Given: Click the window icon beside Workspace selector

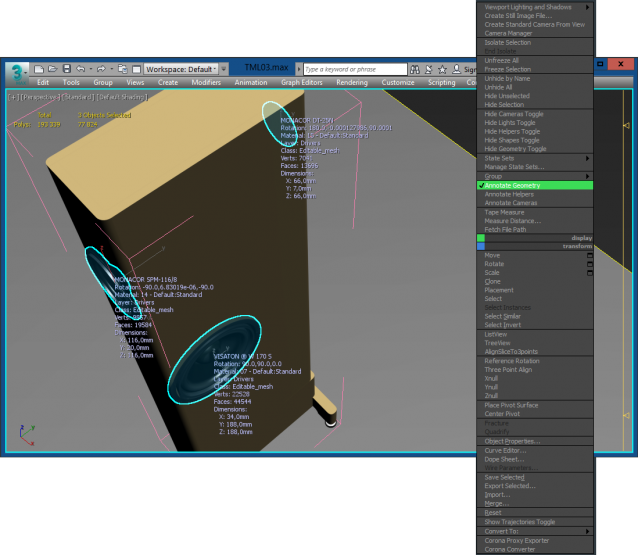Looking at the screenshot, I should click(137, 69).
